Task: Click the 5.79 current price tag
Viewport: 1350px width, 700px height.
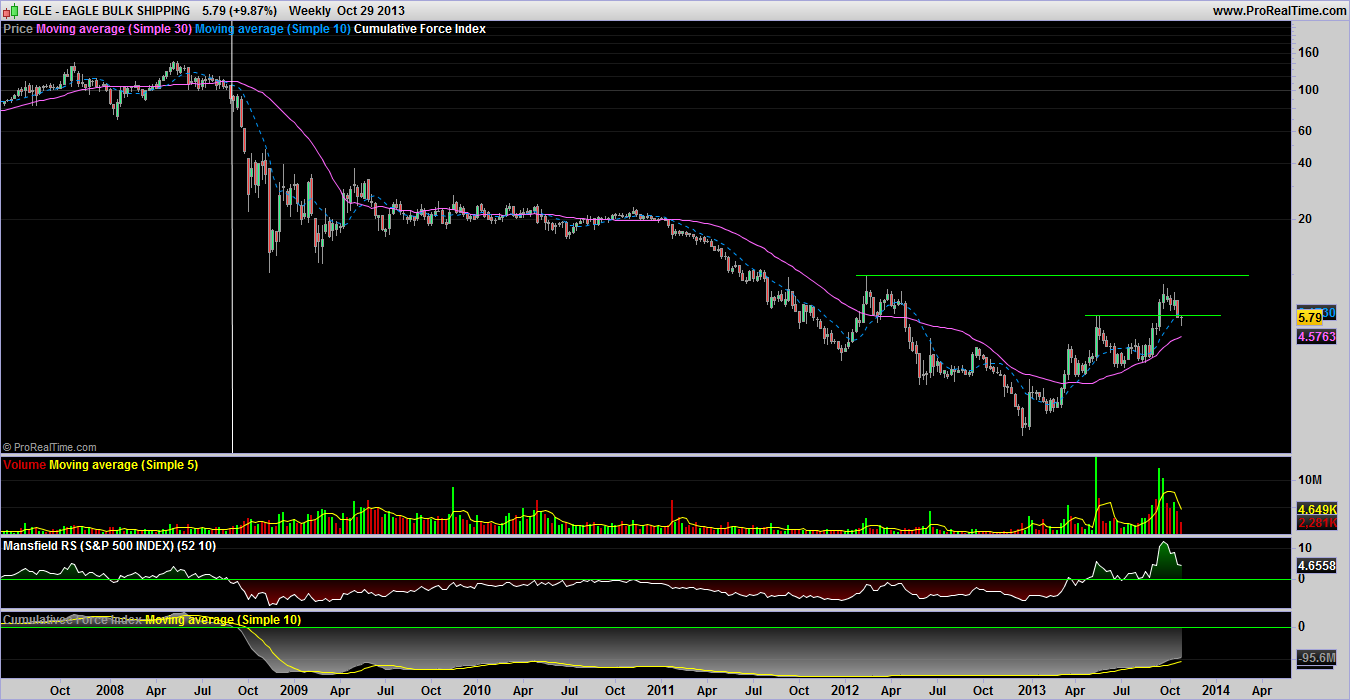Action: [x=1309, y=317]
